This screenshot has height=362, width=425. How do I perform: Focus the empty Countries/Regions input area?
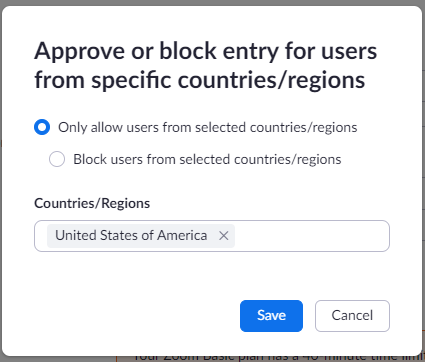click(x=312, y=236)
